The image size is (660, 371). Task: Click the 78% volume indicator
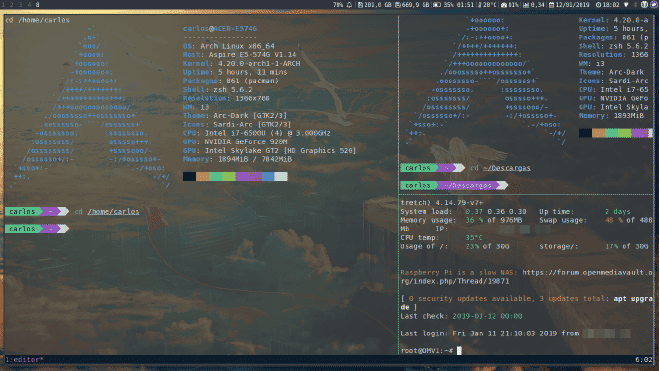[x=338, y=5]
